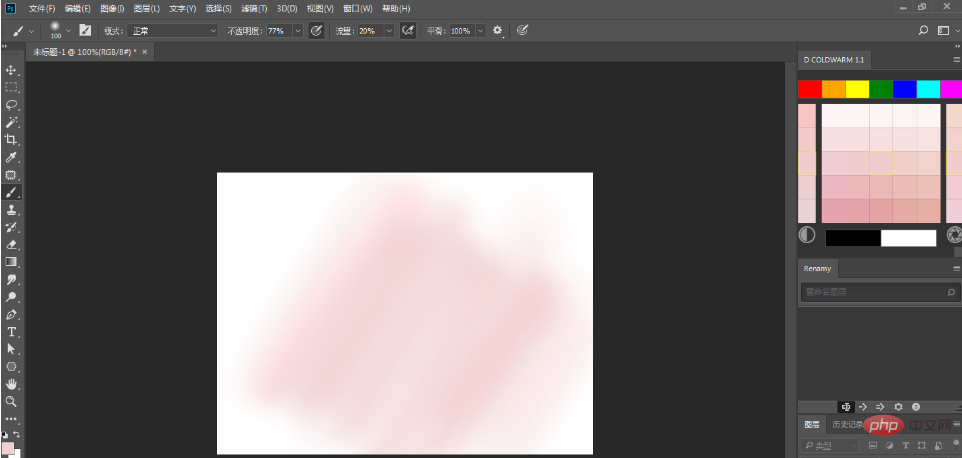Select the Brush tool in toolbar
Screen dimensions: 962x458
[11, 193]
